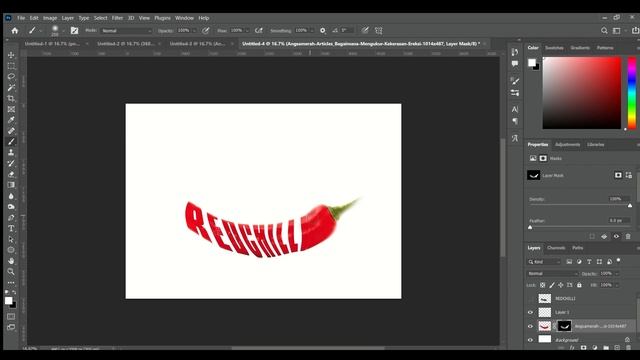Toggle pressure for opacity in options bar
This screenshot has height=360, width=640.
click(206, 31)
